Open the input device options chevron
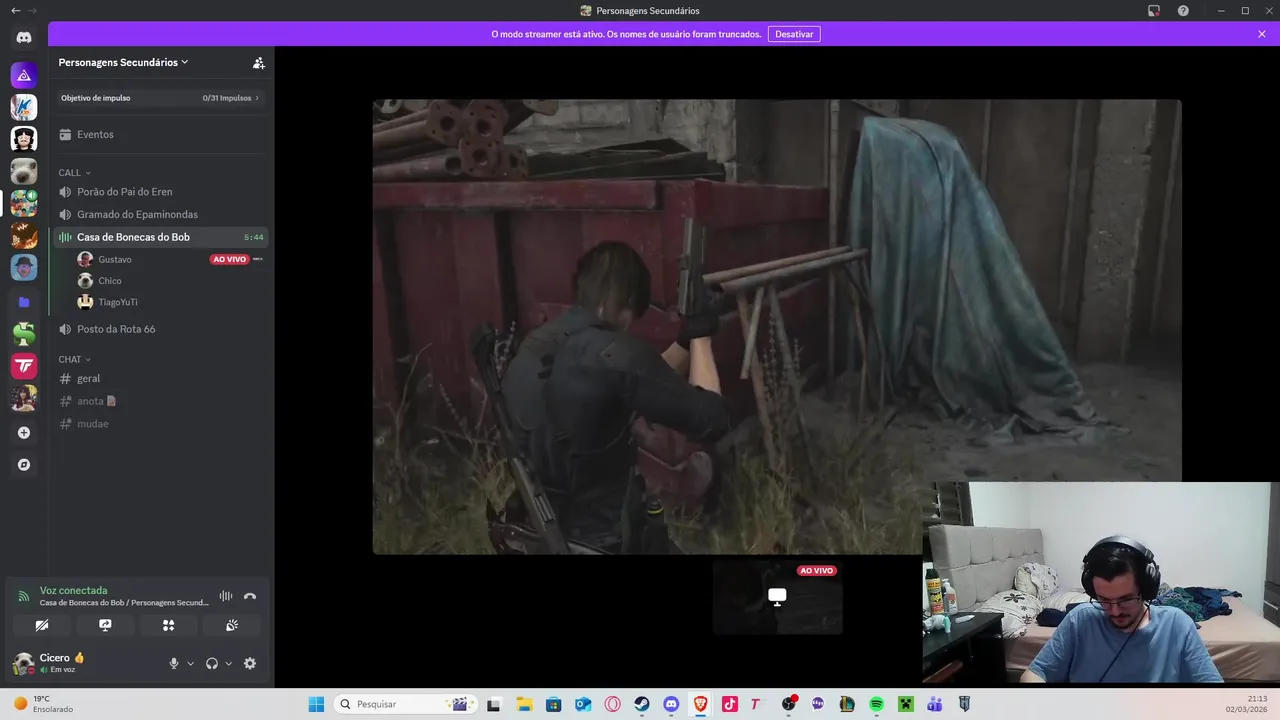Image resolution: width=1280 pixels, height=720 pixels. (190, 664)
